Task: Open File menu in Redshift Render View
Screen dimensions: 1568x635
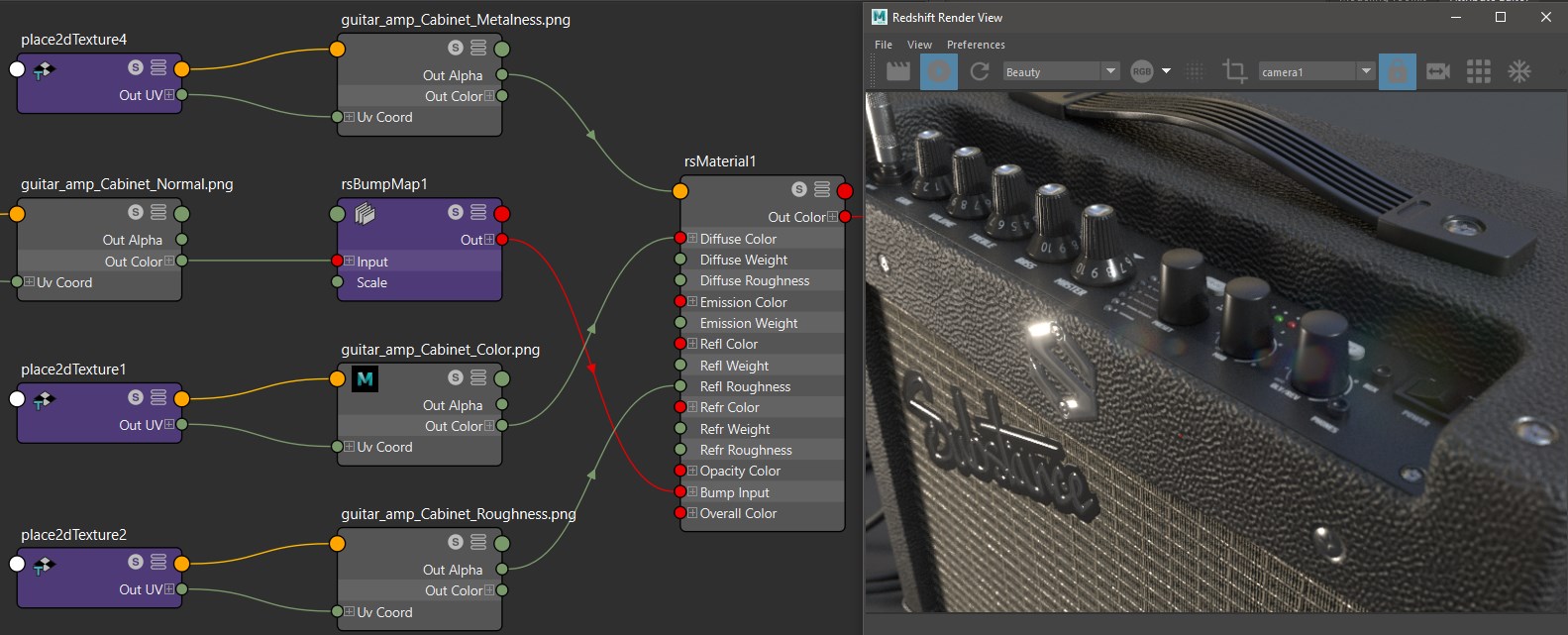Action: (884, 45)
